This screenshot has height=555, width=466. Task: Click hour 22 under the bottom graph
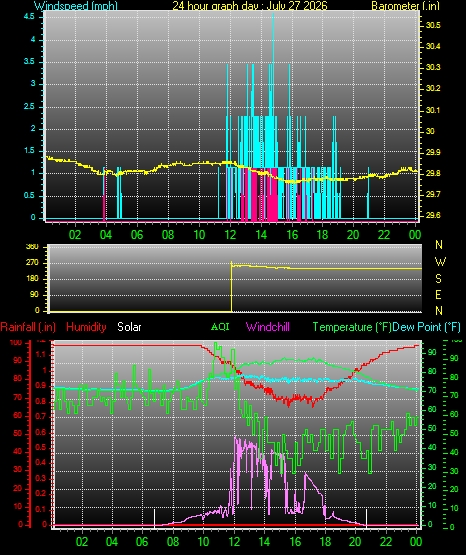pyautogui.click(x=386, y=542)
